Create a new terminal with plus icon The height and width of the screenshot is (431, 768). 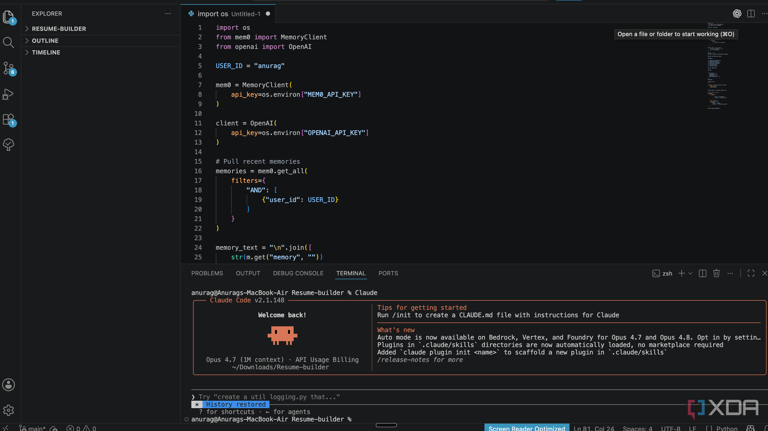[681, 273]
